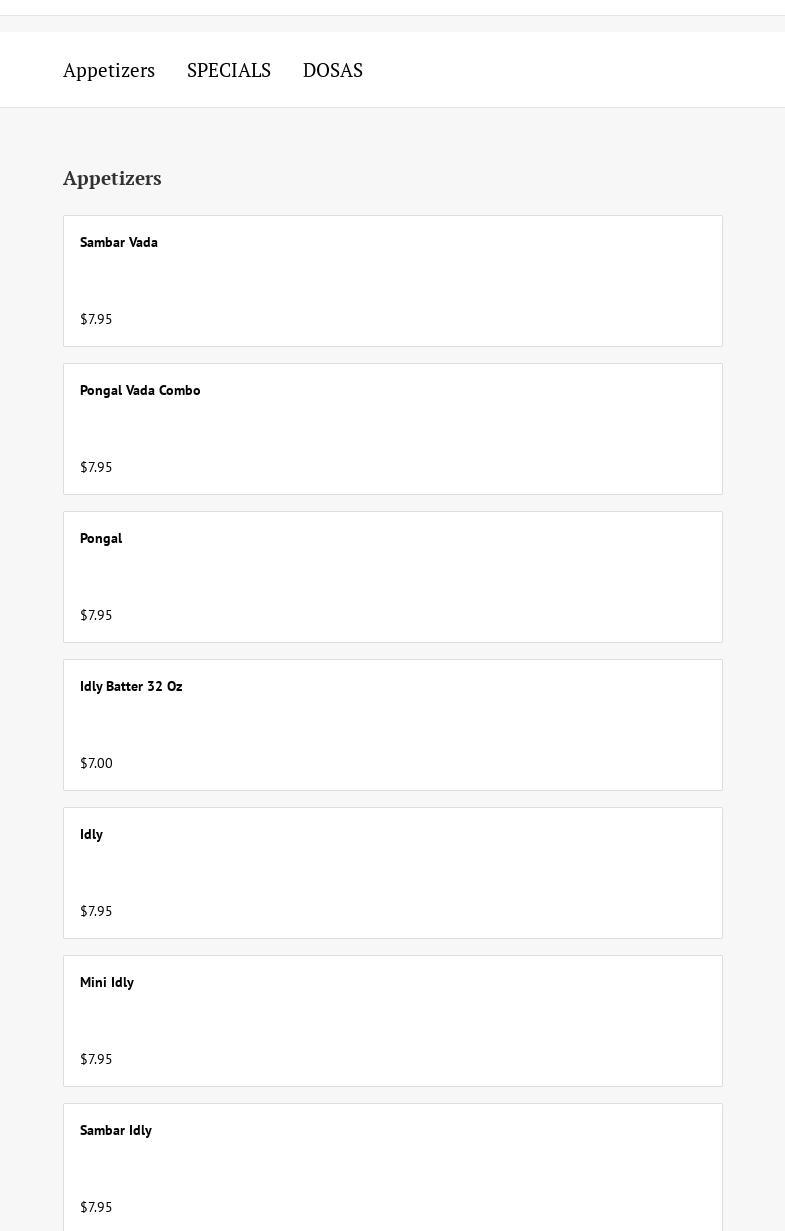
Task: Choose the Idly Batter 32 Oz title
Action: click(x=131, y=686)
